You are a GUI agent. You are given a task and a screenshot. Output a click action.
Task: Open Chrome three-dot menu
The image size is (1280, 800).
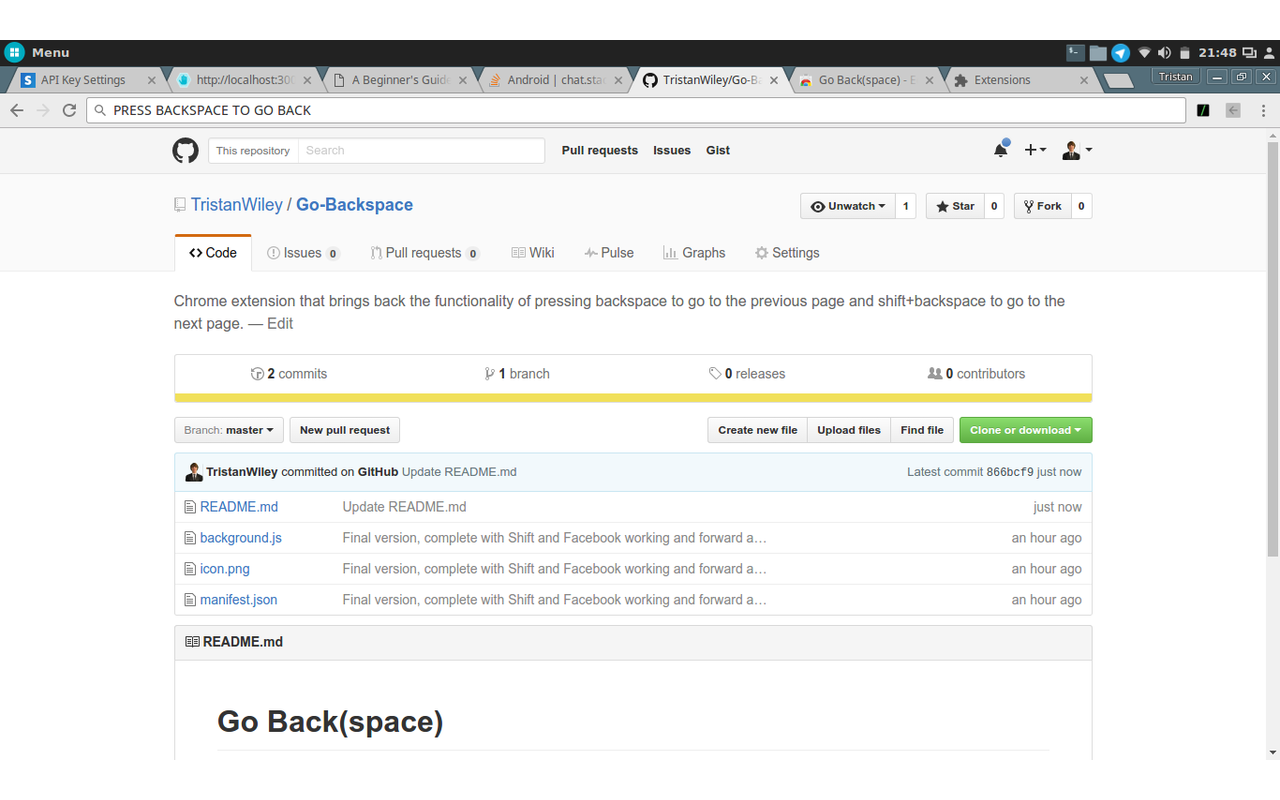click(1264, 110)
